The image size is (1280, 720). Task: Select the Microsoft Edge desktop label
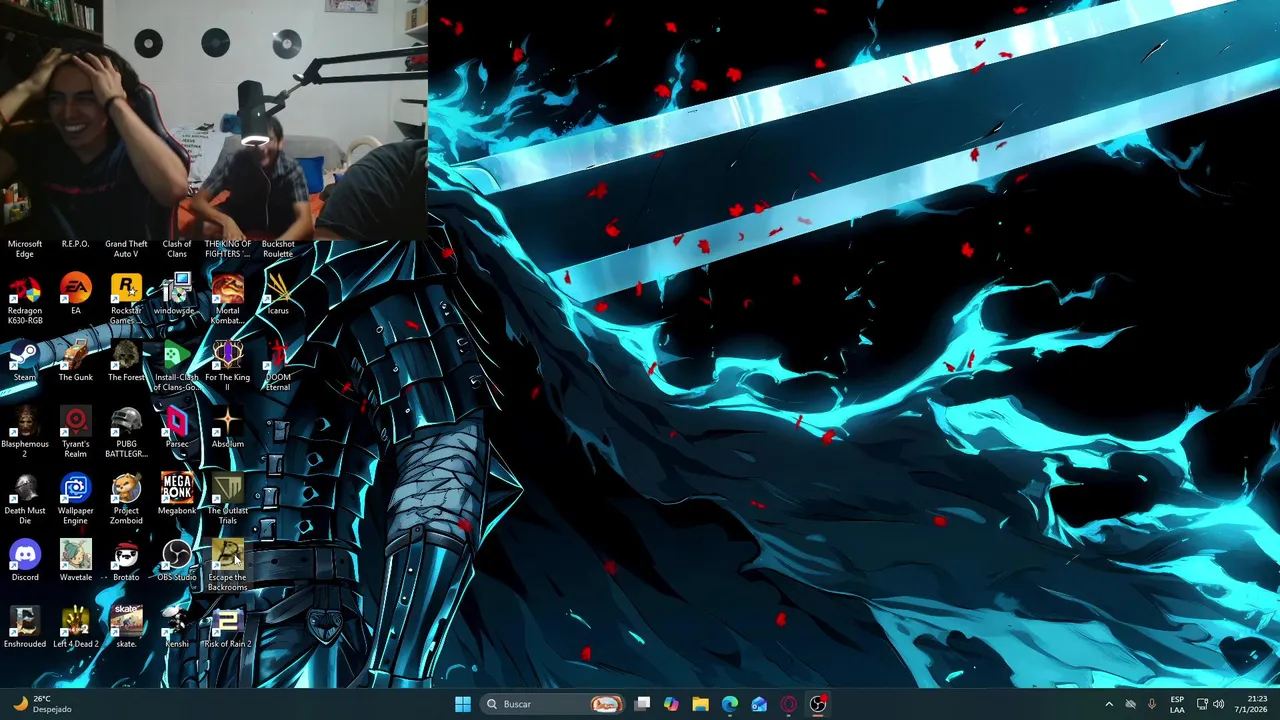(25, 249)
